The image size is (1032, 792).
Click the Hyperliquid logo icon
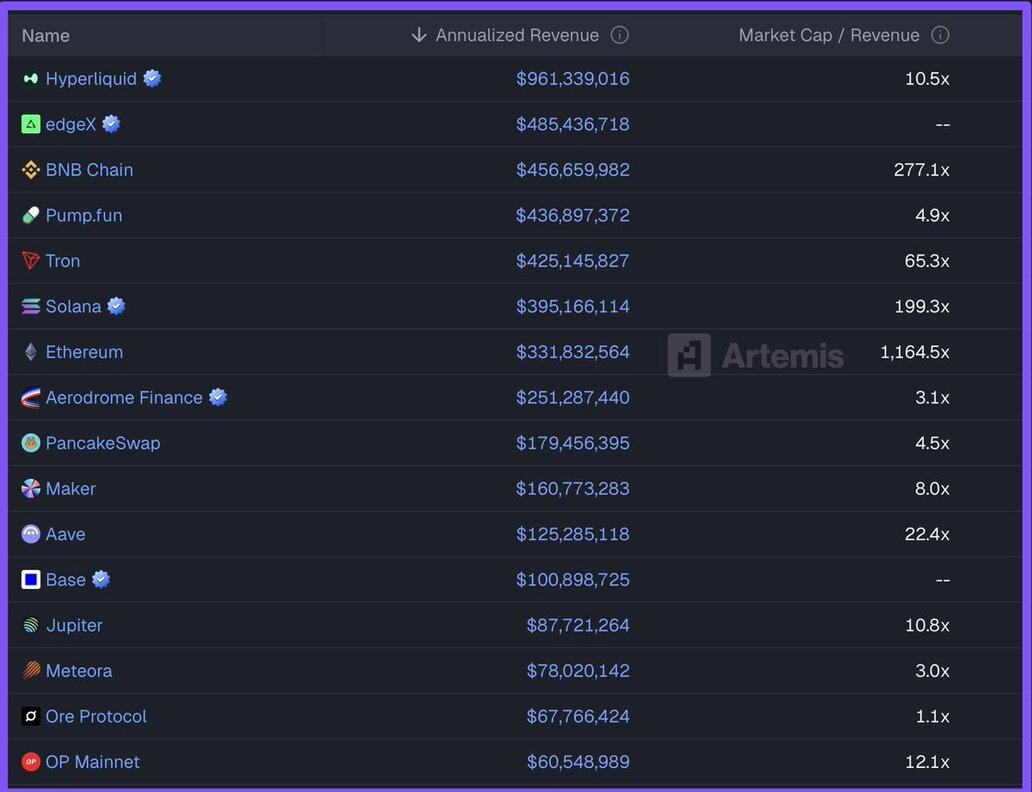31,79
